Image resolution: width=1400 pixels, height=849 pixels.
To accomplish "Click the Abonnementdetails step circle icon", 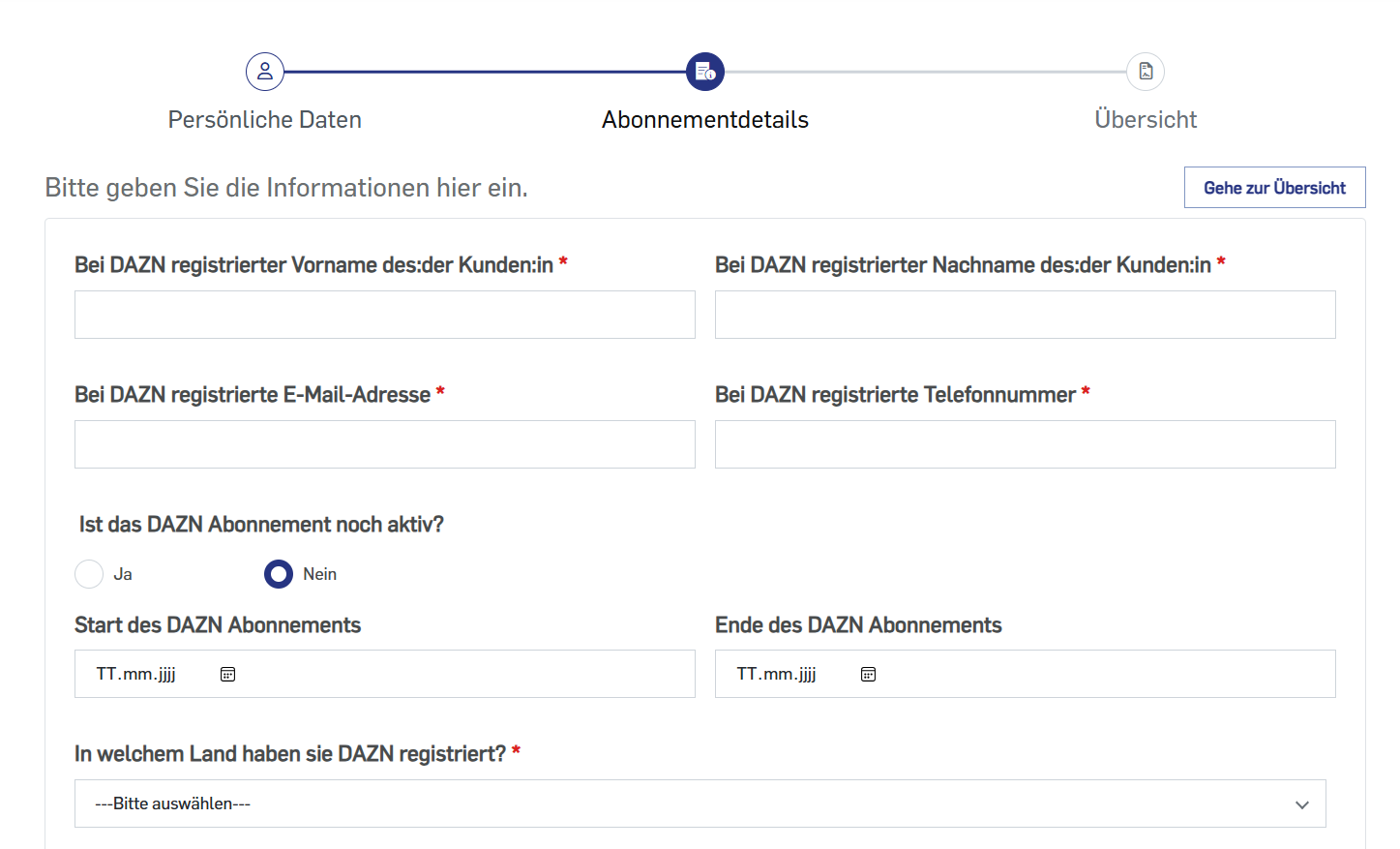I will click(x=705, y=72).
